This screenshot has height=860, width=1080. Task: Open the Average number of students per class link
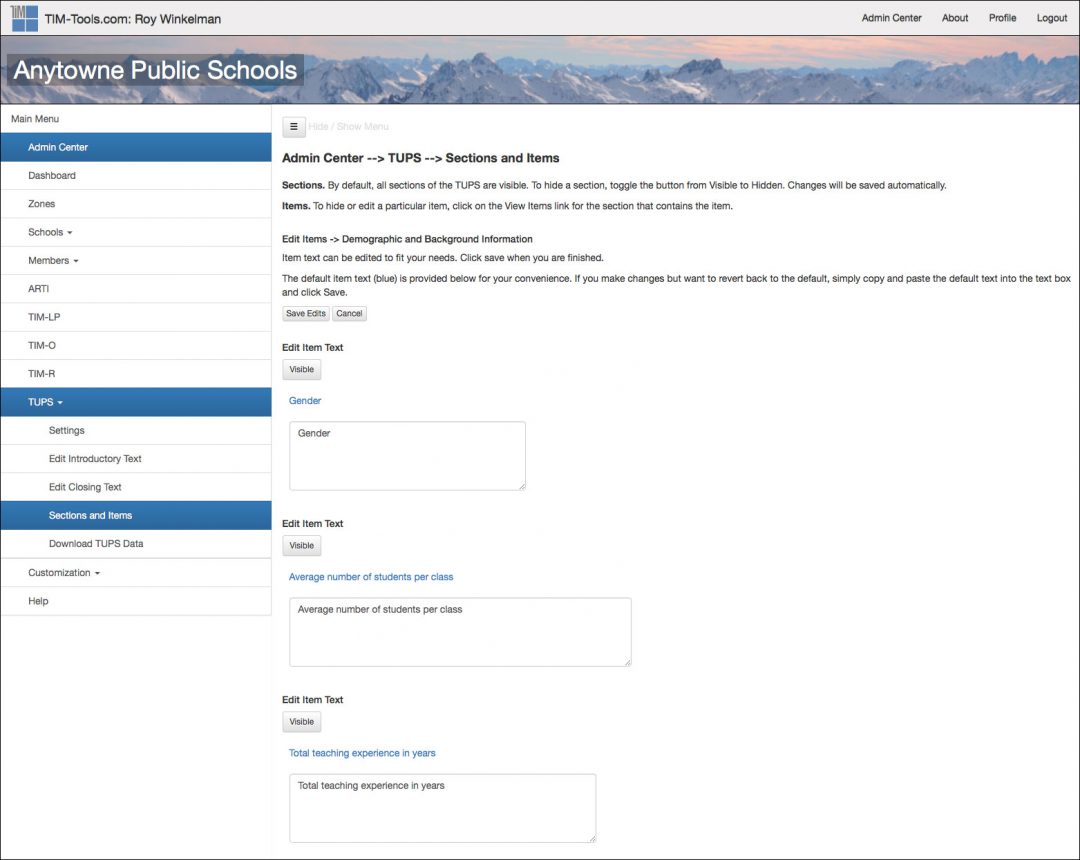click(371, 576)
